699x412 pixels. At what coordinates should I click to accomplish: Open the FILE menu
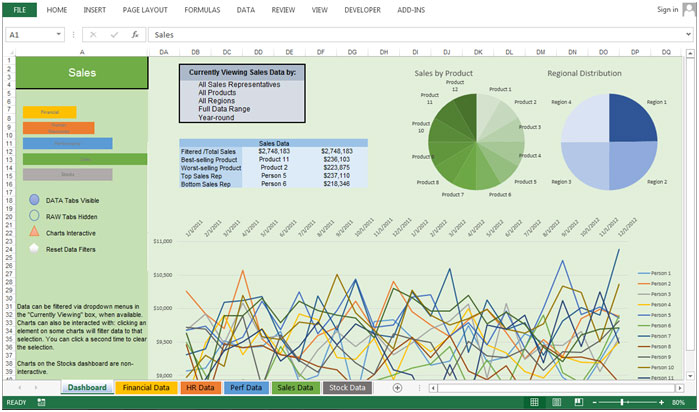coord(20,10)
